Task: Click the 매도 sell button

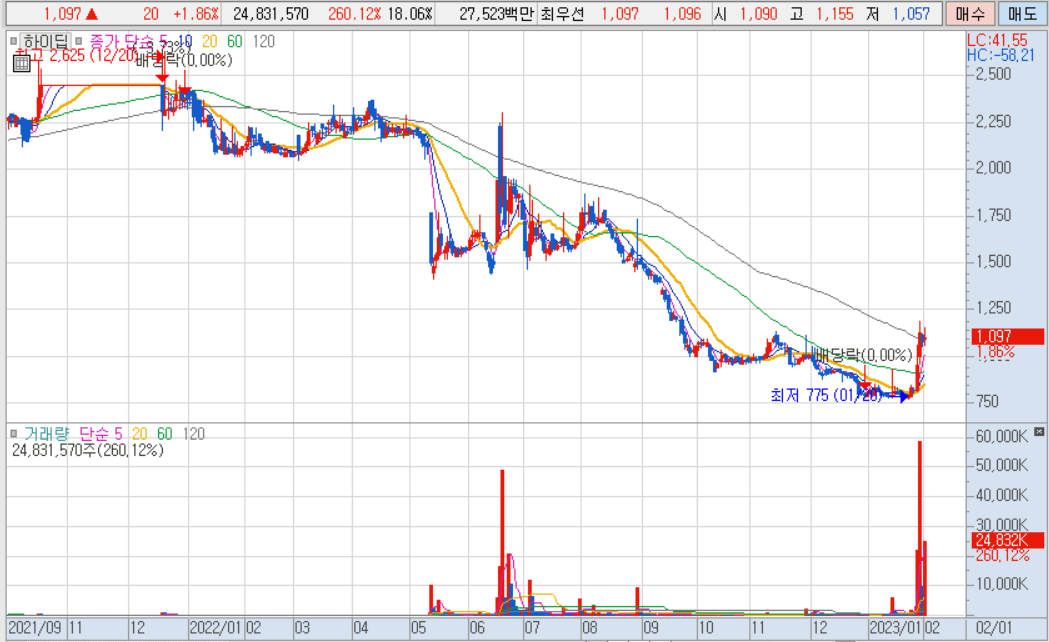Action: pos(1022,13)
